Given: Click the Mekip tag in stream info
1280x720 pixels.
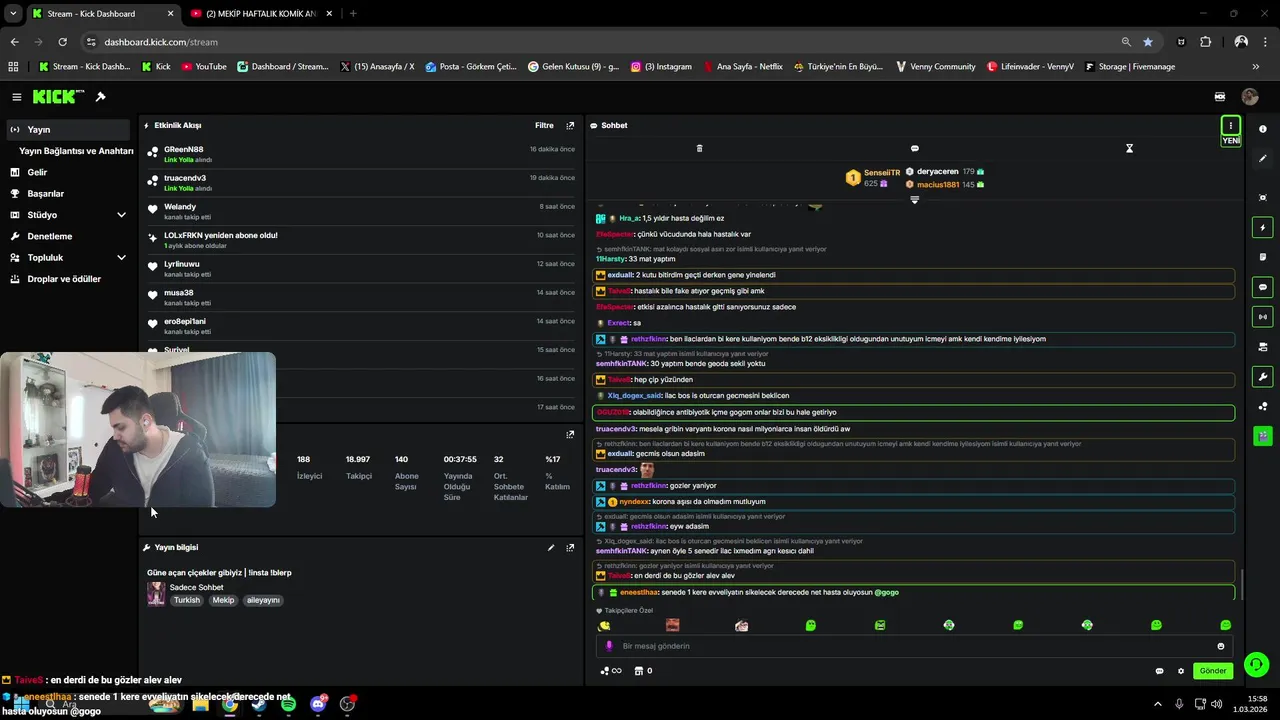Looking at the screenshot, I should point(222,601).
